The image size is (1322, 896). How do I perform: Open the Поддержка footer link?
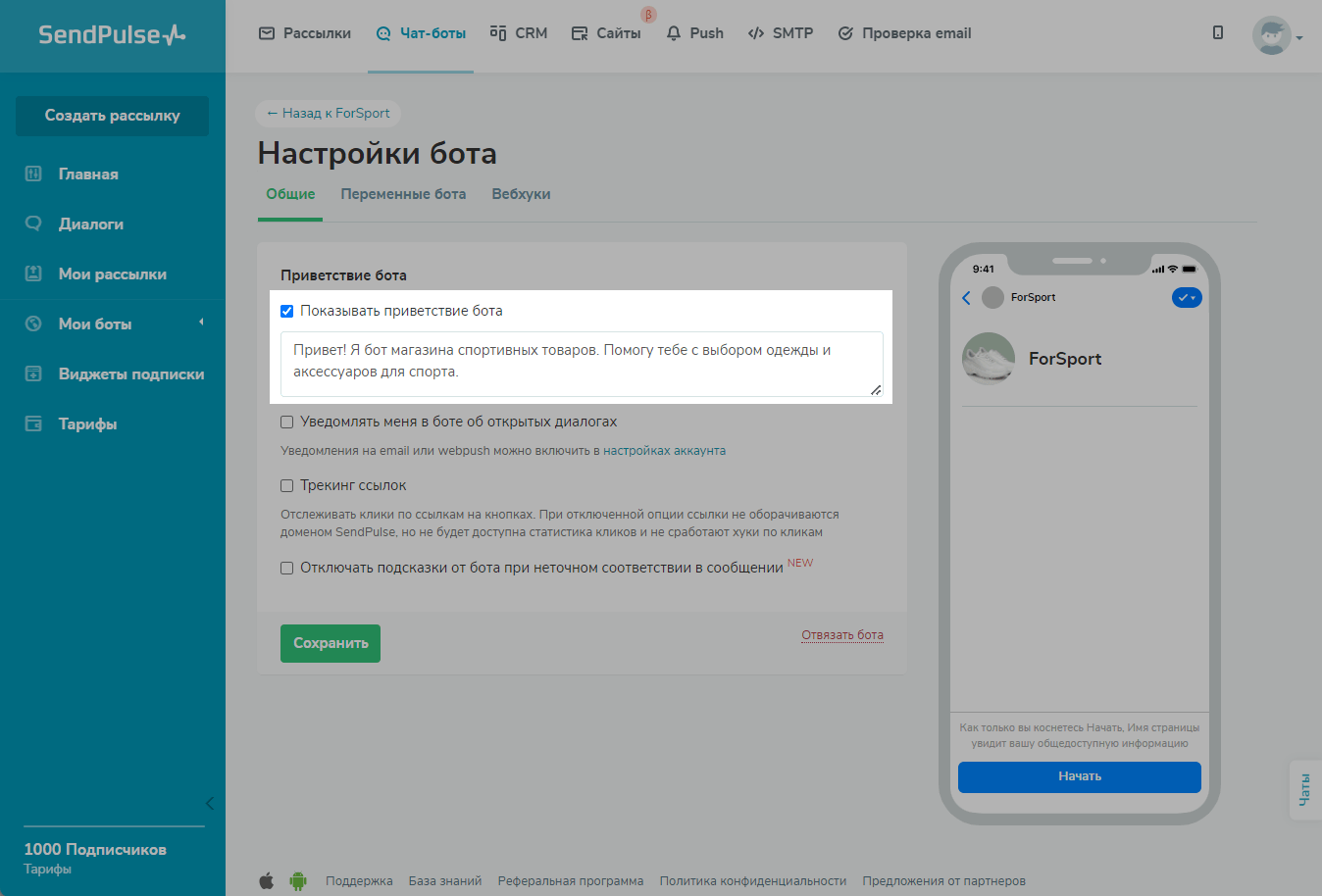(359, 881)
